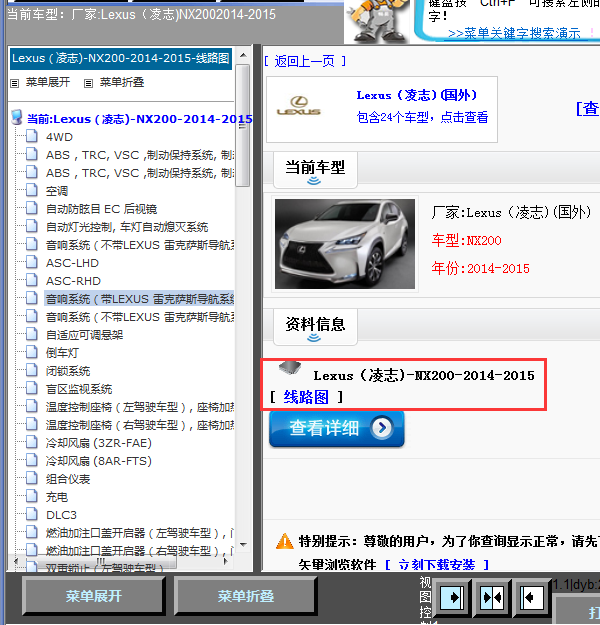The width and height of the screenshot is (600, 625).
Task: Select 冷却风扇 (8AR-FTS) tree item
Action: click(99, 461)
